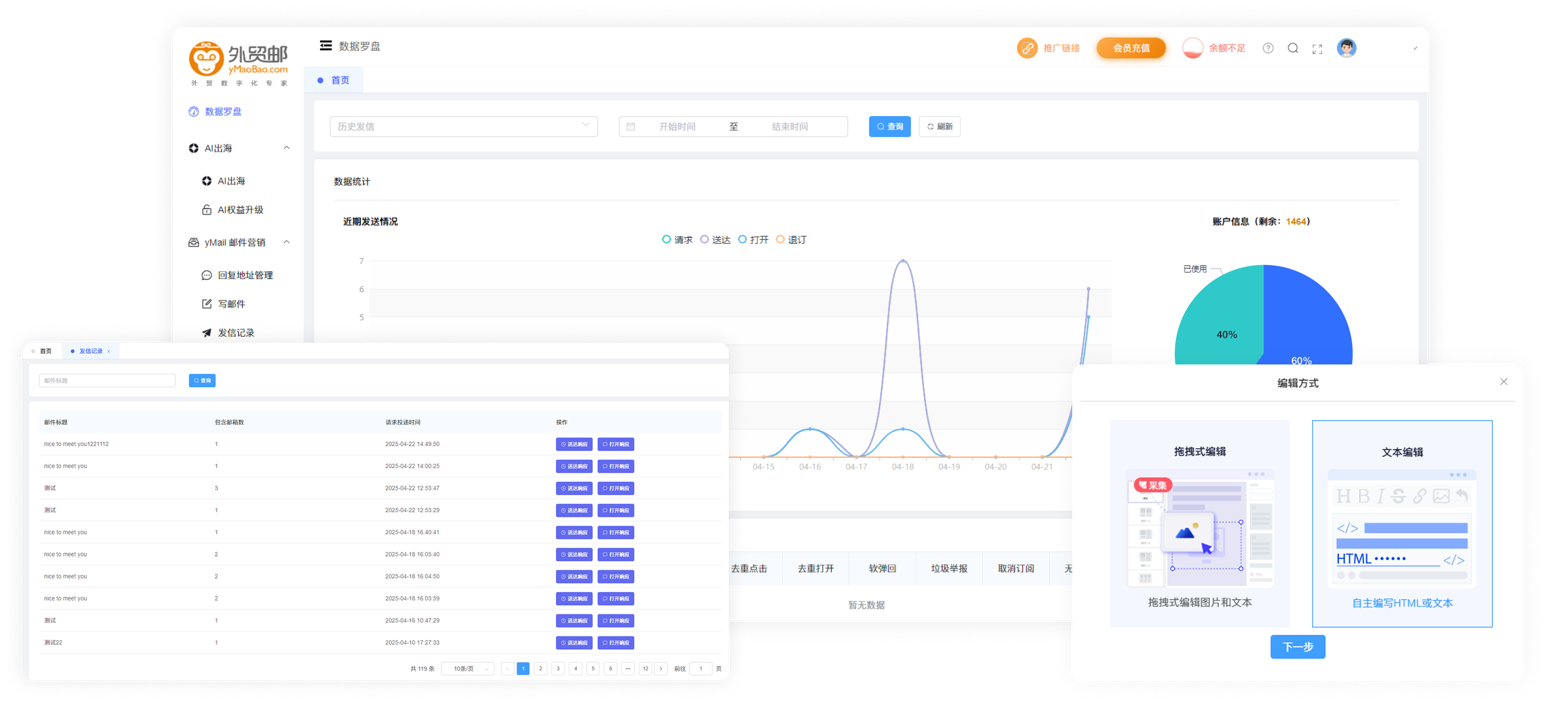Click the 2025-04-22 14:00:25 timestamp cell
The image size is (1548, 706).
pos(412,466)
